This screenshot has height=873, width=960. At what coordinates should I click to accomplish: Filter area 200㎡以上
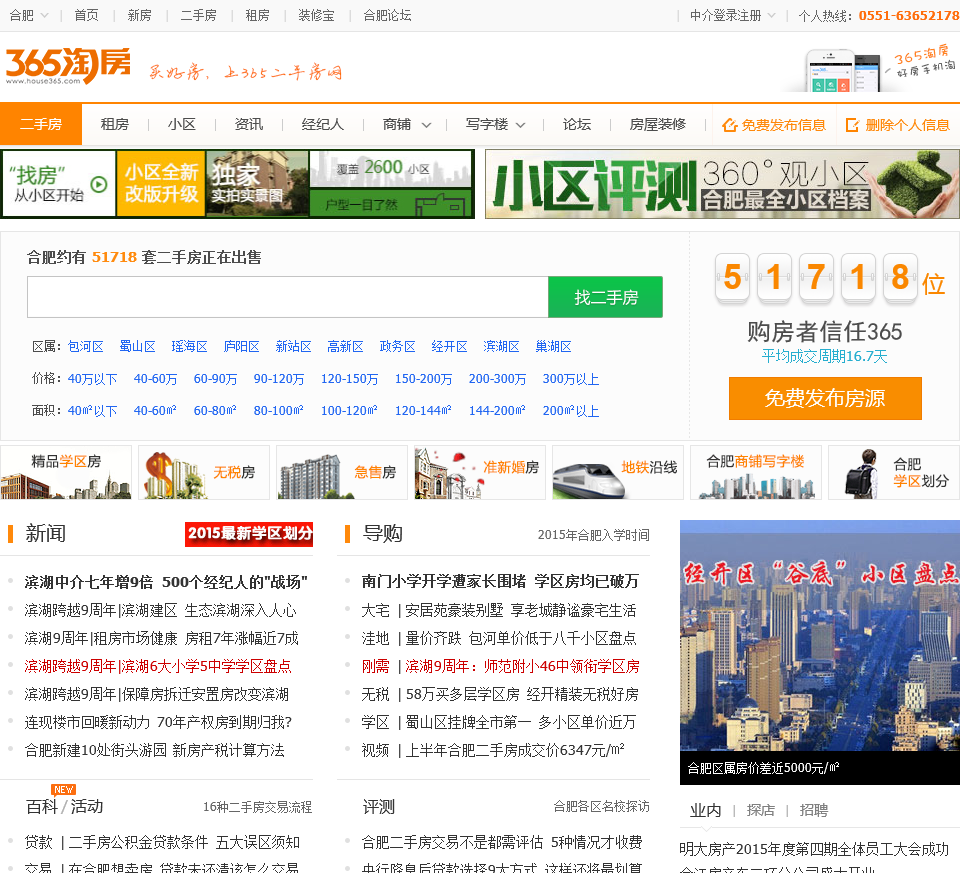(571, 411)
